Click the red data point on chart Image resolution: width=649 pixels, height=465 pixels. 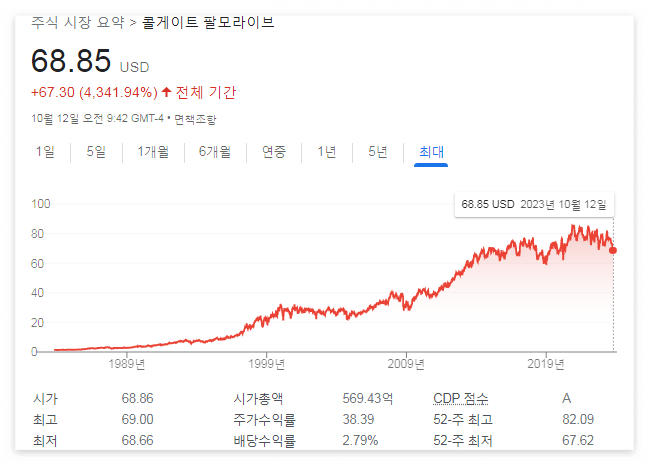pos(613,251)
